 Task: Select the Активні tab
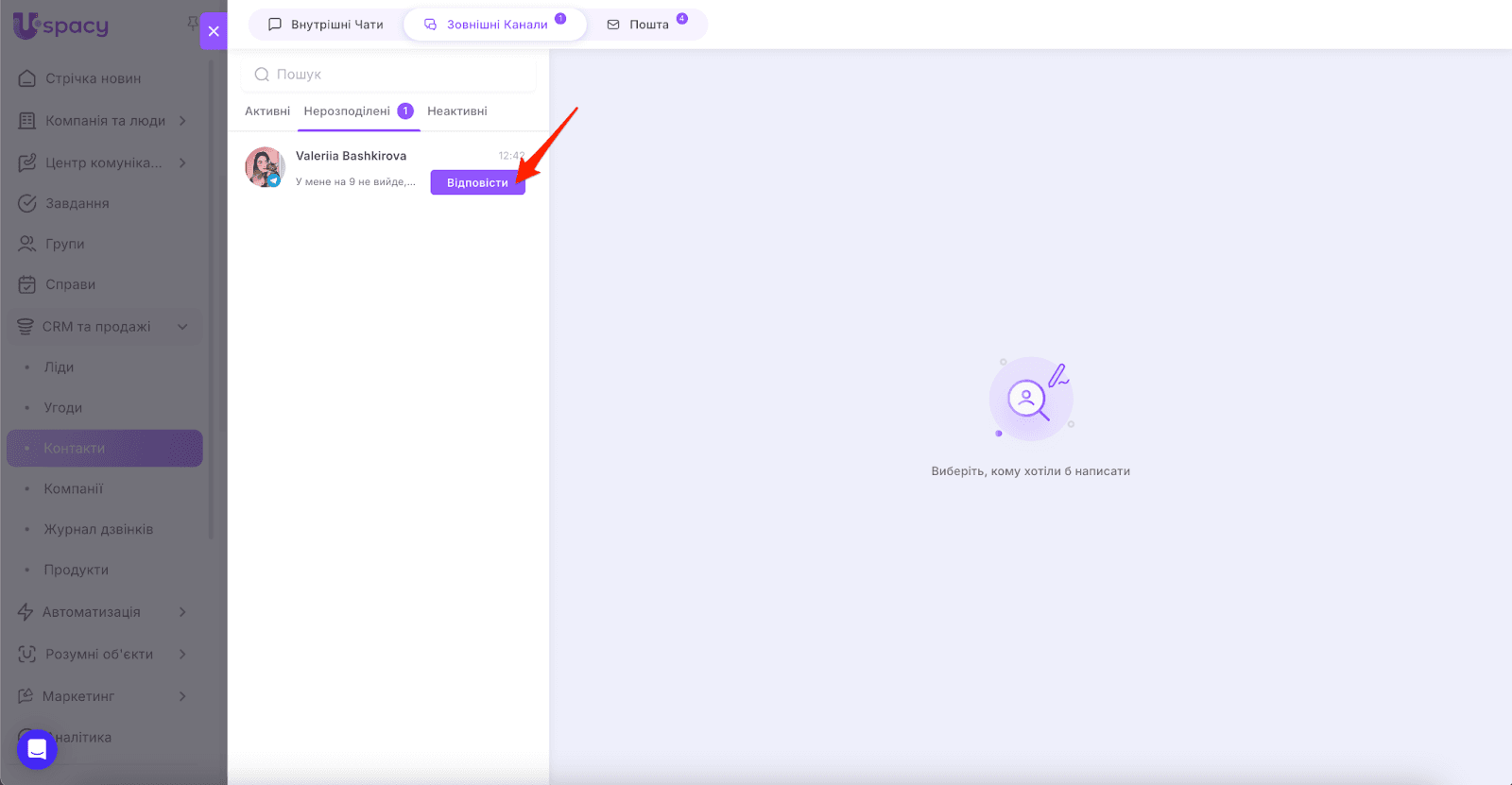267,111
